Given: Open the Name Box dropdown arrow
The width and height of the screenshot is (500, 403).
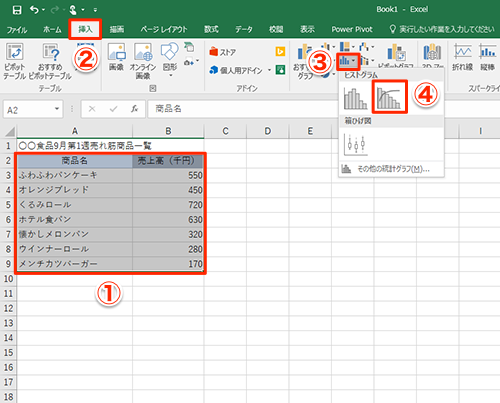Looking at the screenshot, I should click(57, 109).
